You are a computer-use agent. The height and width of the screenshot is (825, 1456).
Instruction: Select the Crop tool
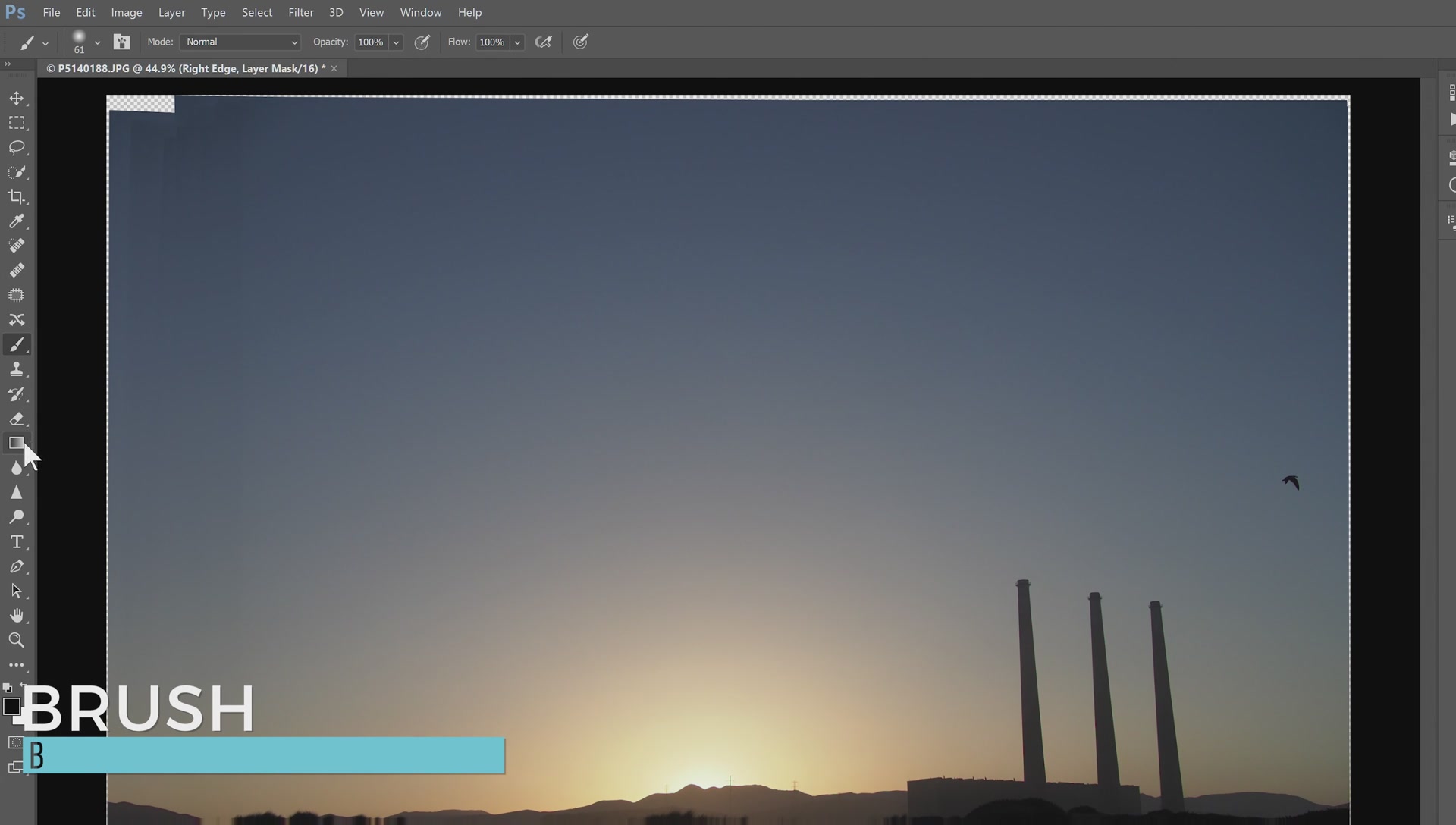click(x=16, y=196)
